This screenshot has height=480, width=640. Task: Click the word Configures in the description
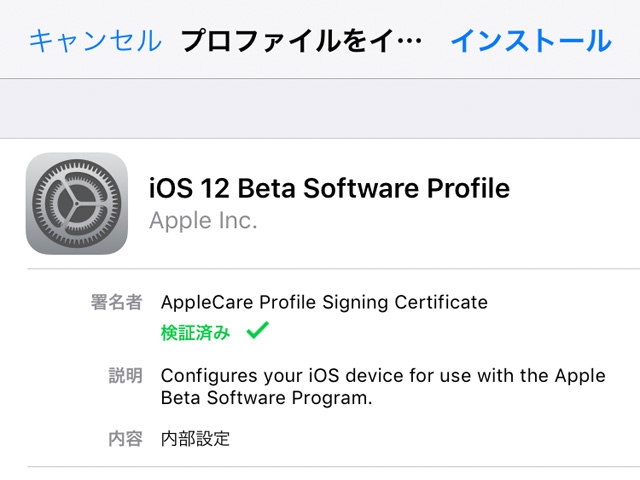tap(203, 376)
